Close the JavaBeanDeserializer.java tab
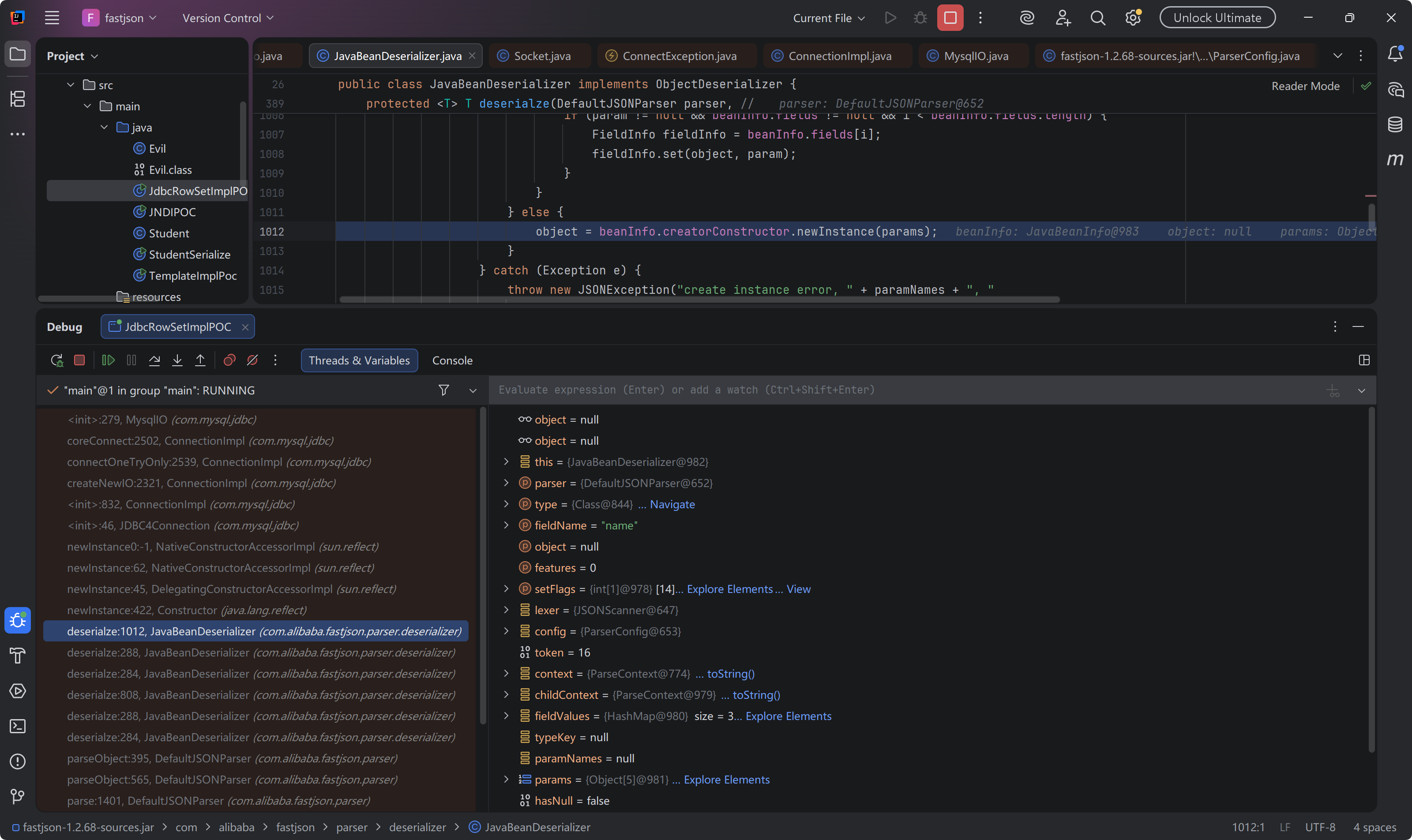The height and width of the screenshot is (840, 1412). pos(472,56)
